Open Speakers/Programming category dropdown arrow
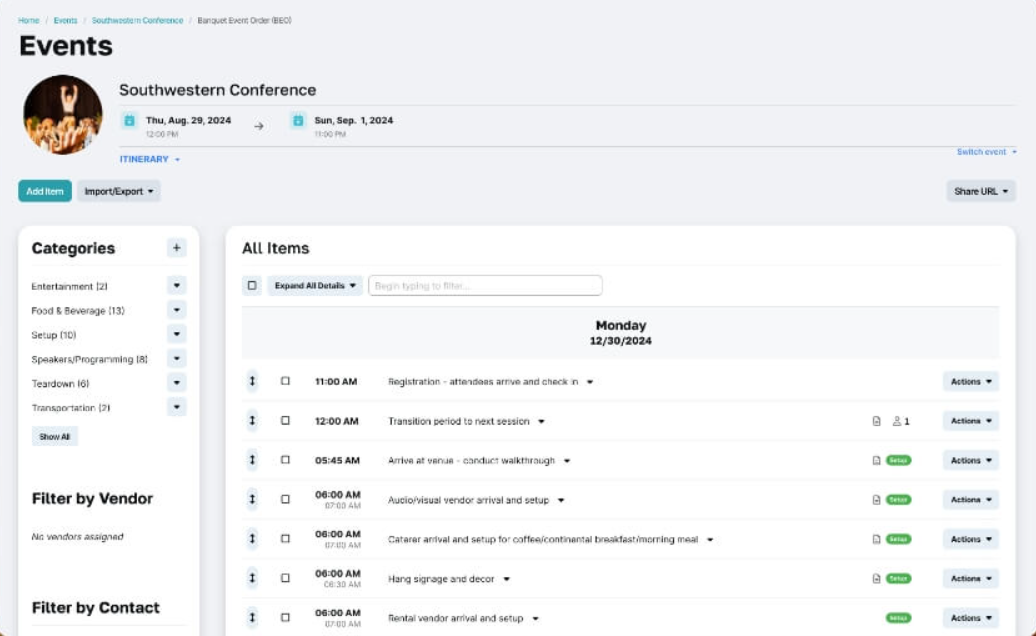The height and width of the screenshot is (636, 1036). [176, 359]
